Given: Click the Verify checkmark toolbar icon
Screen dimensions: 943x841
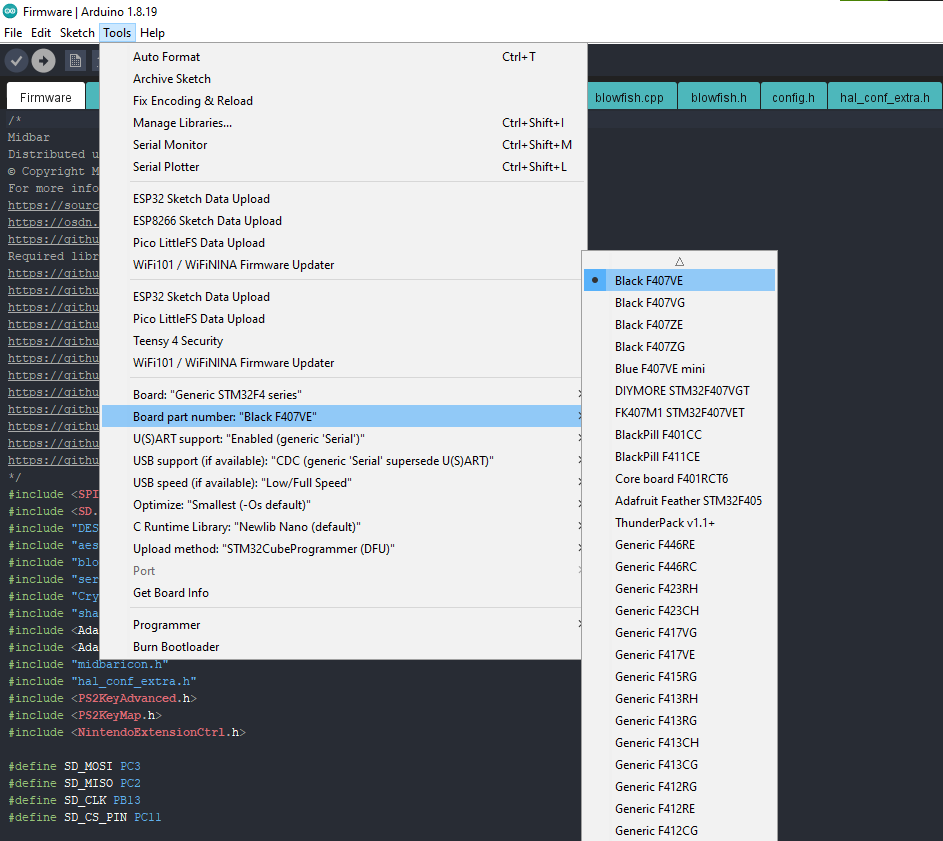Looking at the screenshot, I should 16,61.
